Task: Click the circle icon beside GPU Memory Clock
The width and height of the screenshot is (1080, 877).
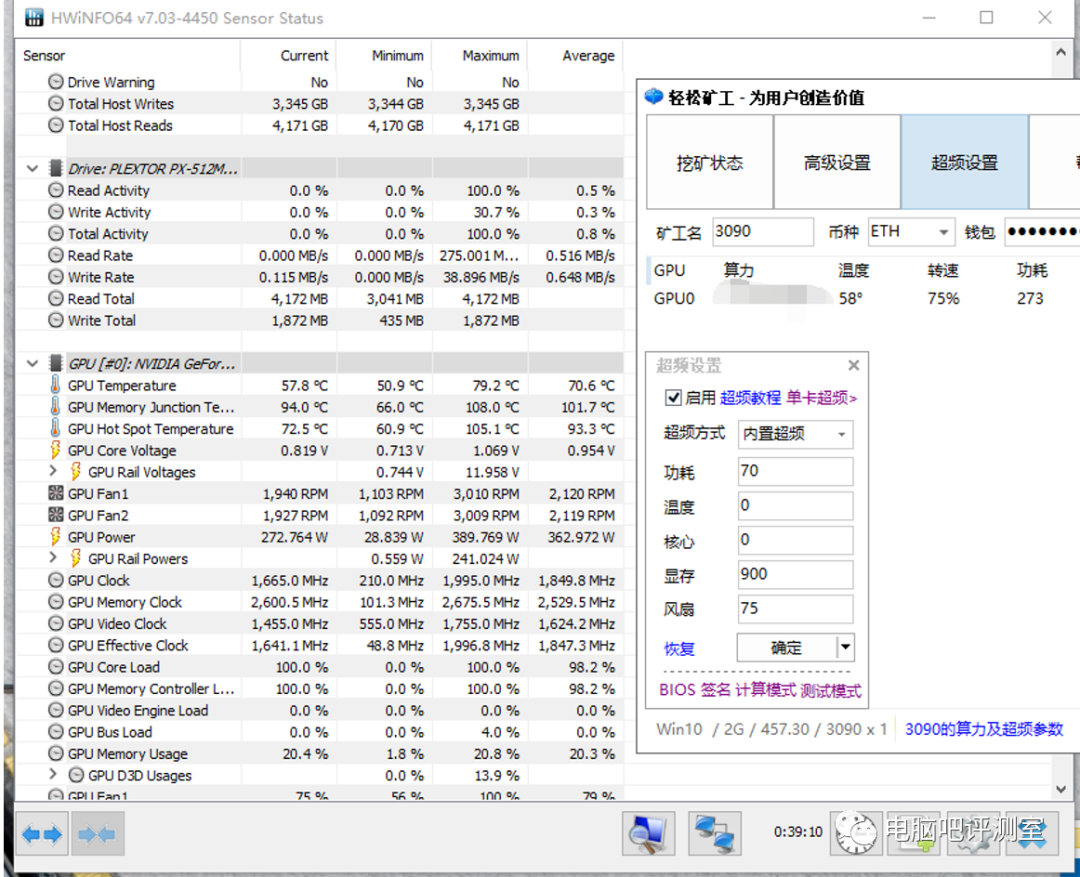Action: [56, 601]
